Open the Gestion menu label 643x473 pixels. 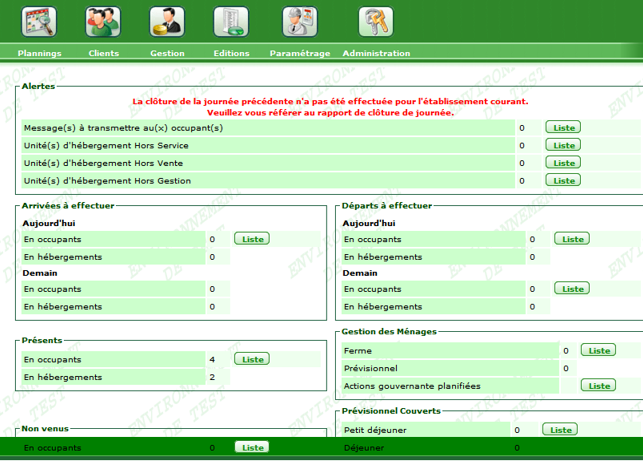[x=167, y=53]
